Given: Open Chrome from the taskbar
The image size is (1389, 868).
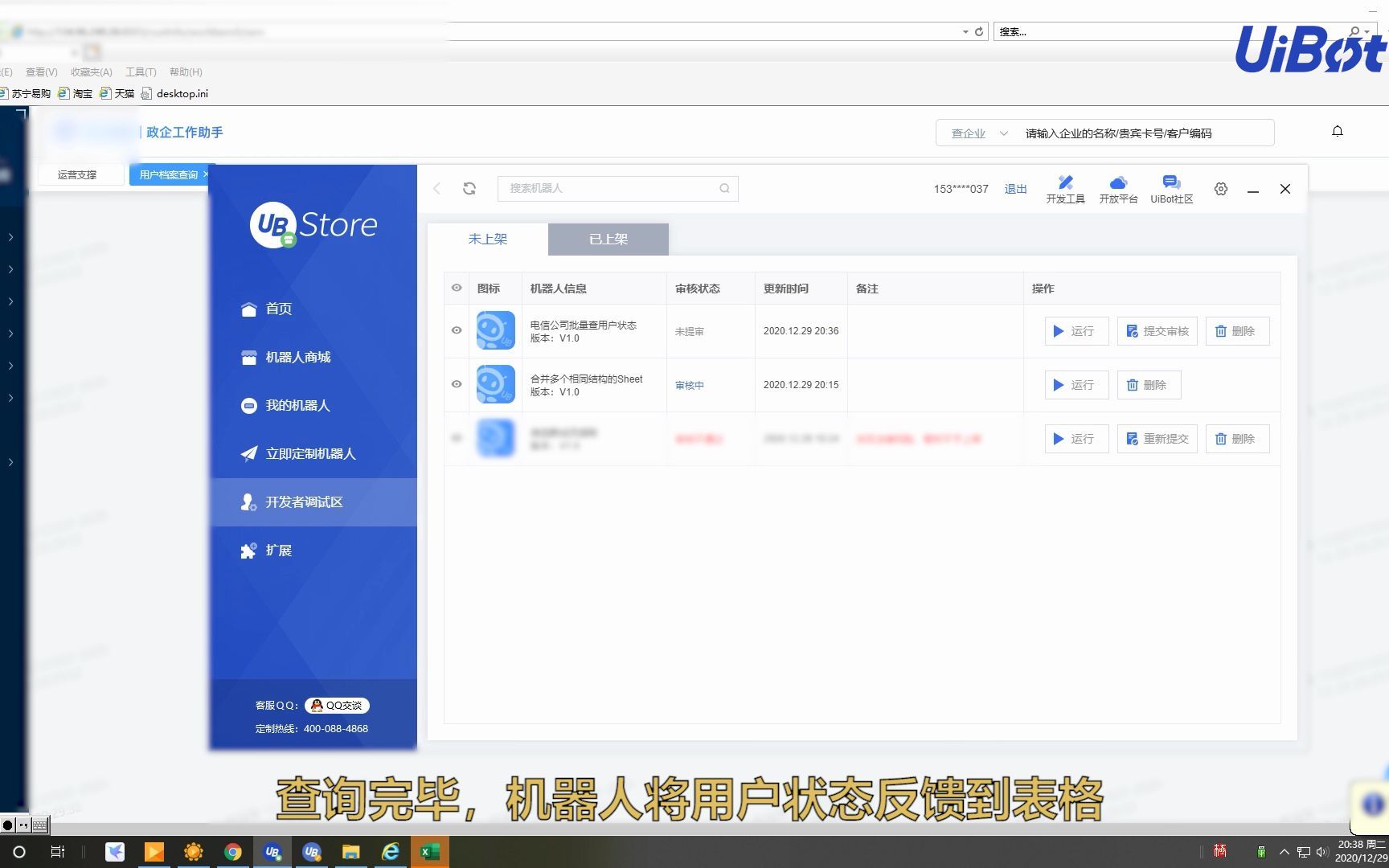Looking at the screenshot, I should pyautogui.click(x=233, y=852).
